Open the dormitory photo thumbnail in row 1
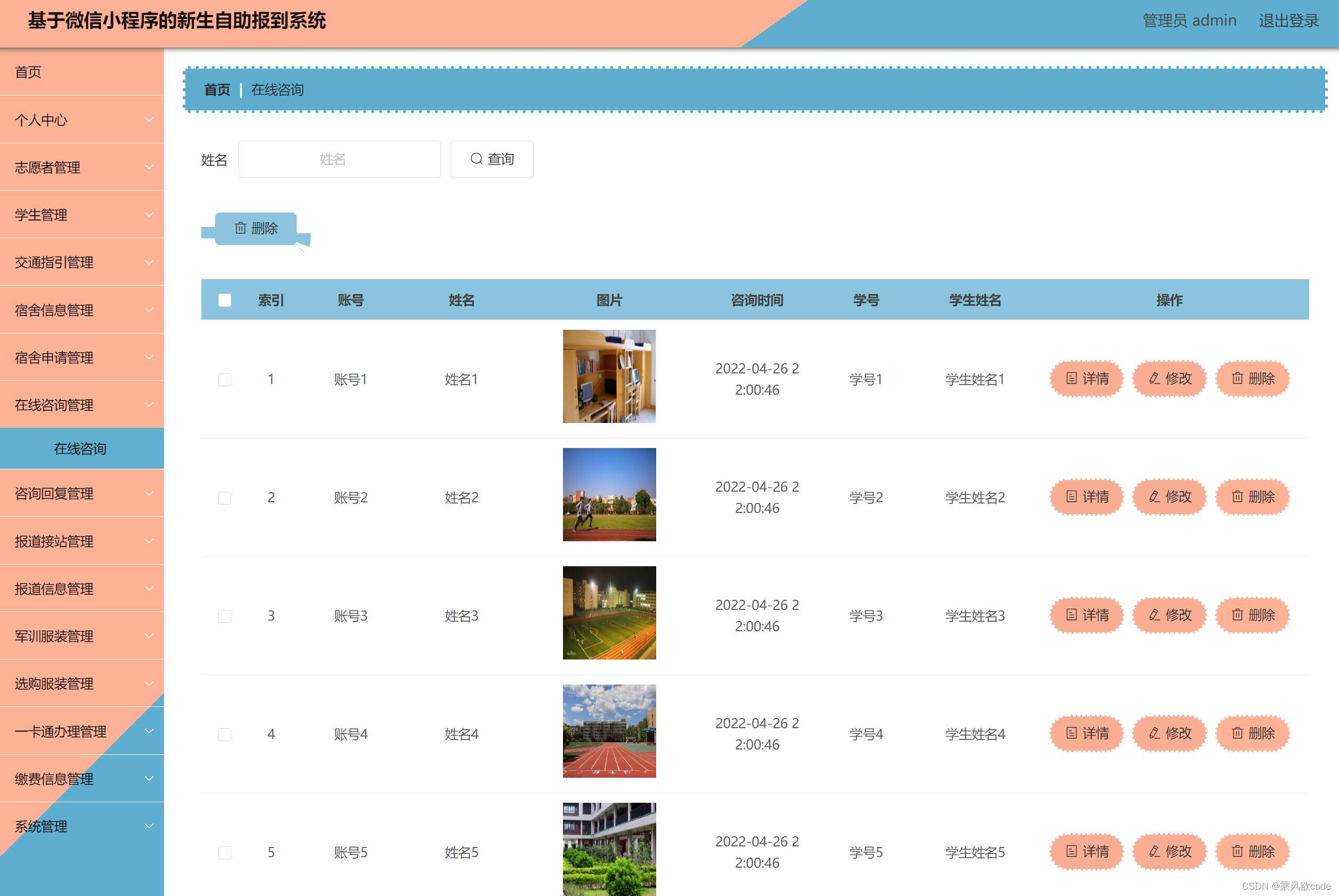Viewport: 1339px width, 896px height. point(609,376)
